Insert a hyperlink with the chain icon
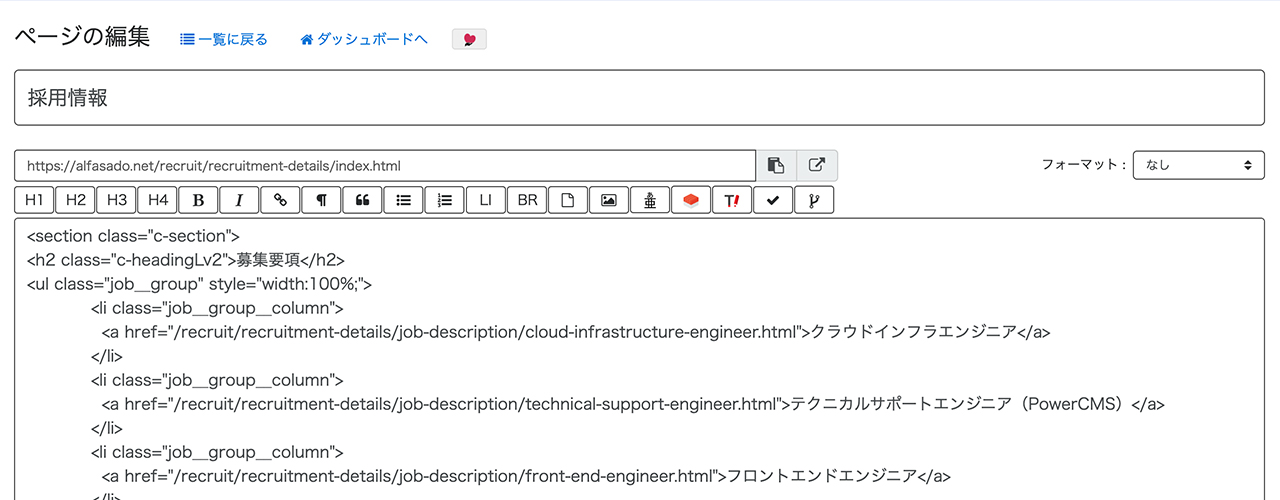The image size is (1280, 500). tap(280, 200)
